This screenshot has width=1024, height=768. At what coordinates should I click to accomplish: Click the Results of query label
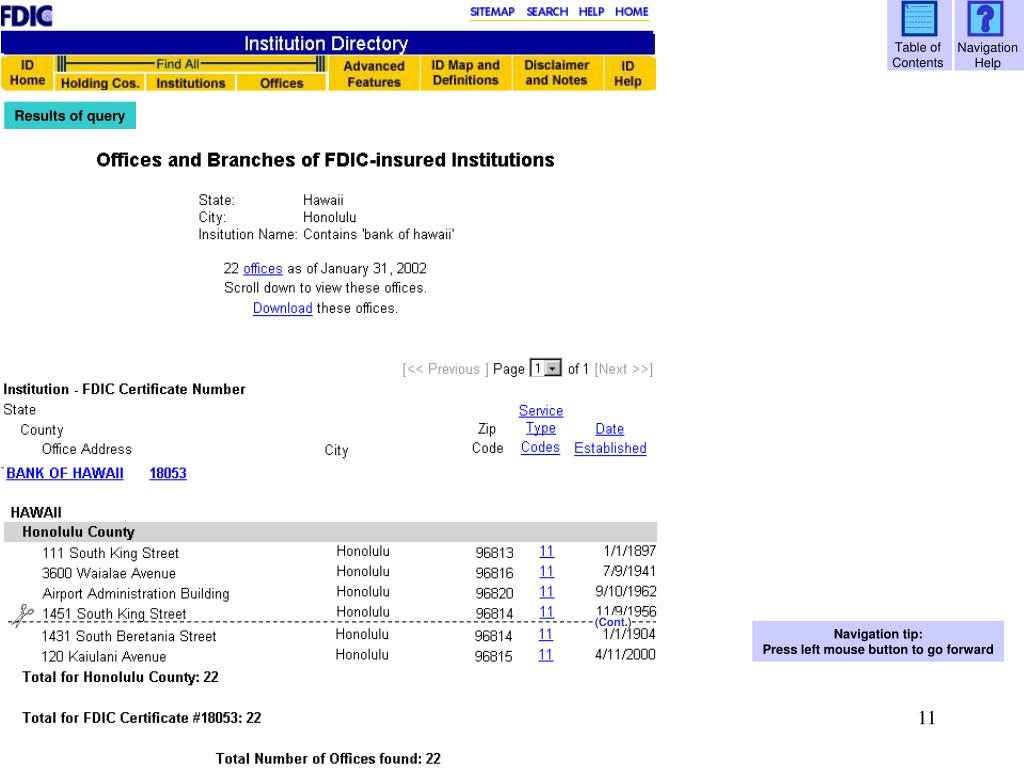(x=70, y=116)
